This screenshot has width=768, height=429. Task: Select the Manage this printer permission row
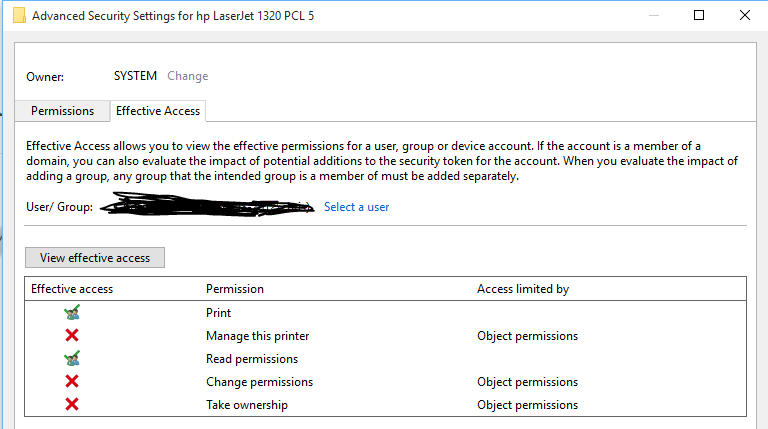click(x=257, y=336)
